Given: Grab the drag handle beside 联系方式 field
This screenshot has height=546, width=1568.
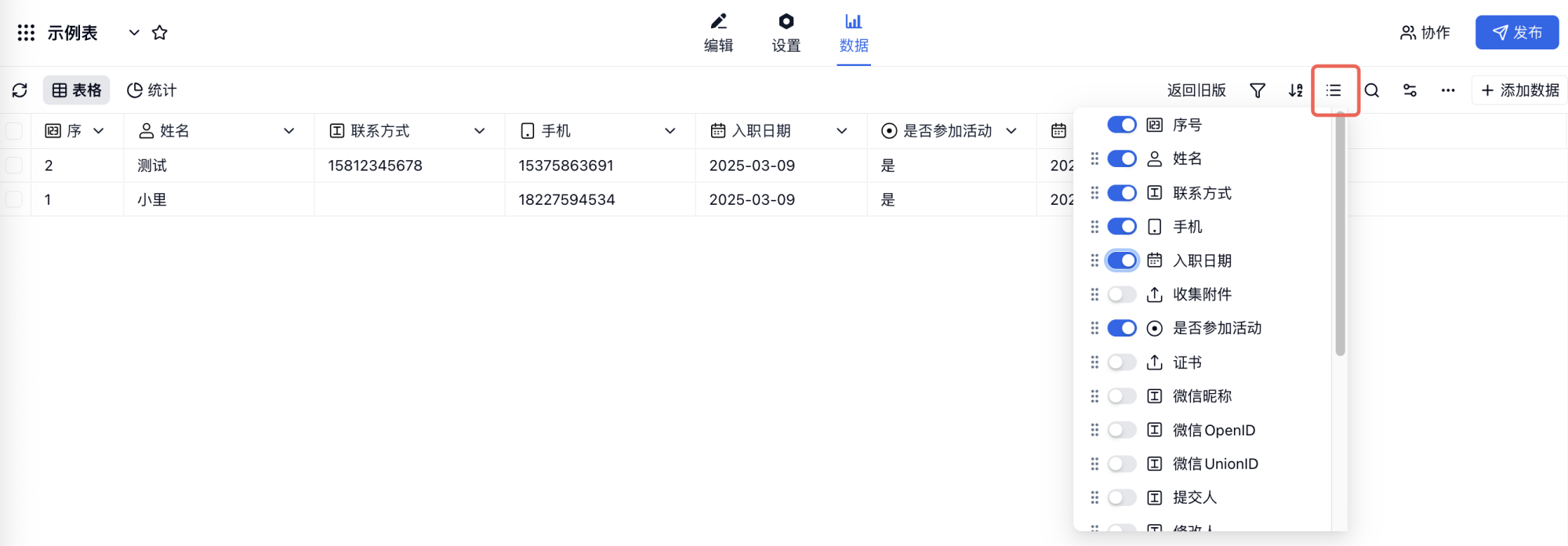Looking at the screenshot, I should 1094,193.
